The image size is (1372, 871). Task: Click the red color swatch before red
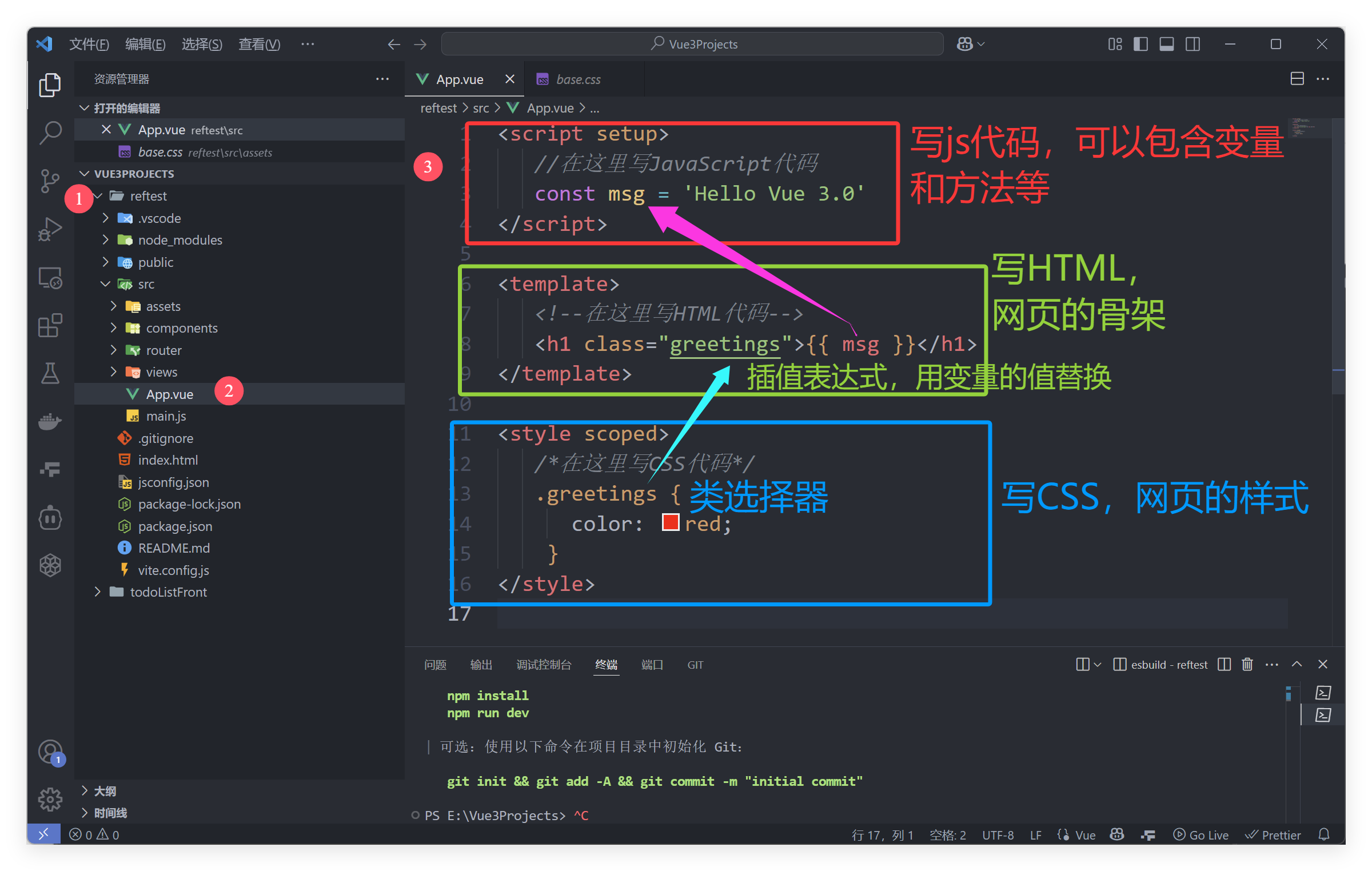670,522
